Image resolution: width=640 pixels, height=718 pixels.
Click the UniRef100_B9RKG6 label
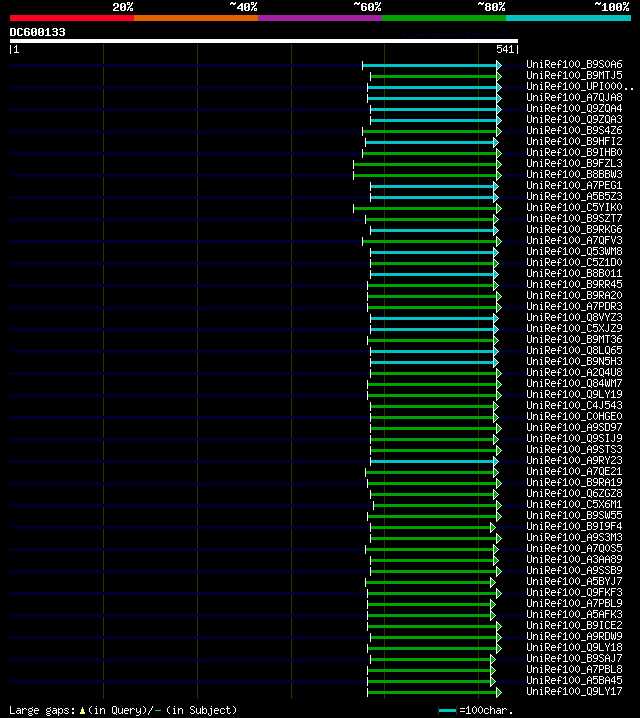pyautogui.click(x=574, y=229)
